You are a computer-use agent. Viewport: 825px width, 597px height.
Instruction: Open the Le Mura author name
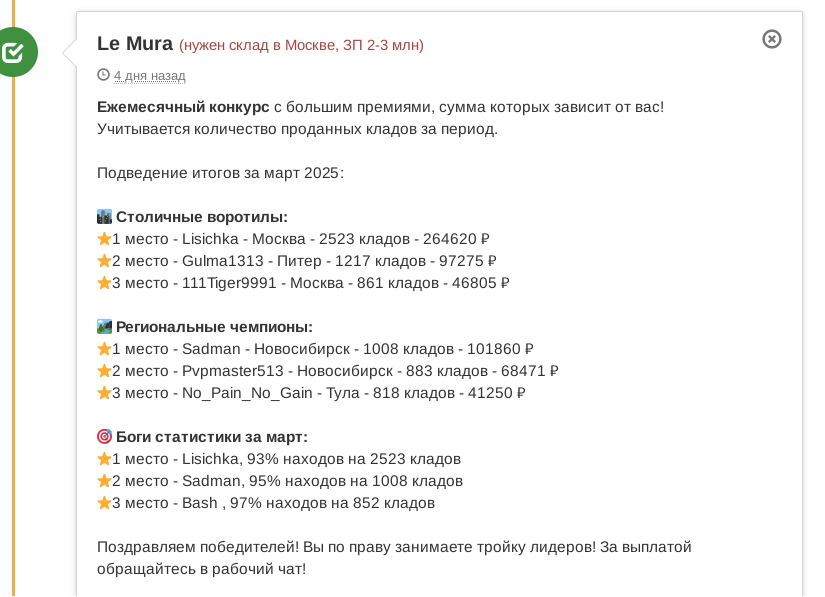(x=134, y=44)
